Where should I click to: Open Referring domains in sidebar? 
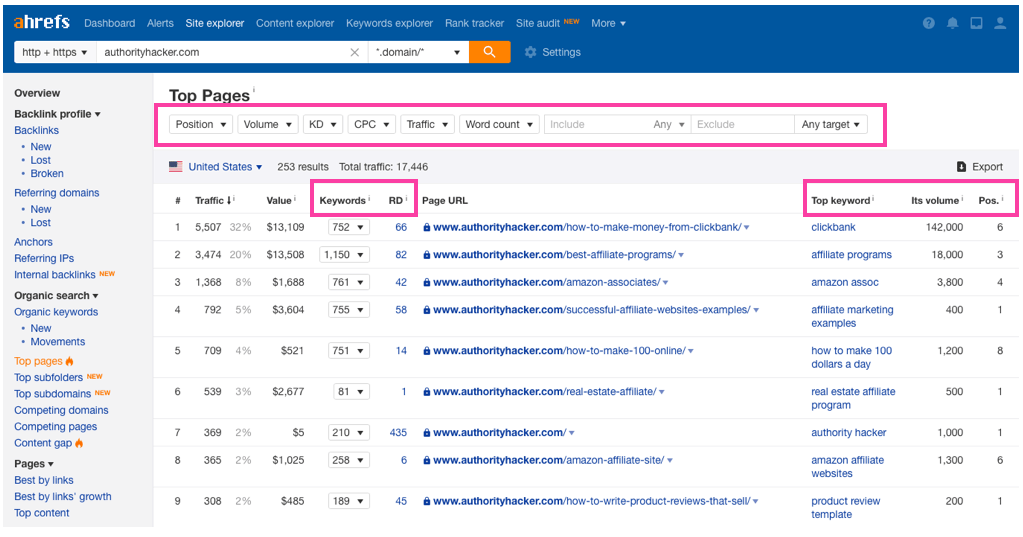(x=57, y=192)
